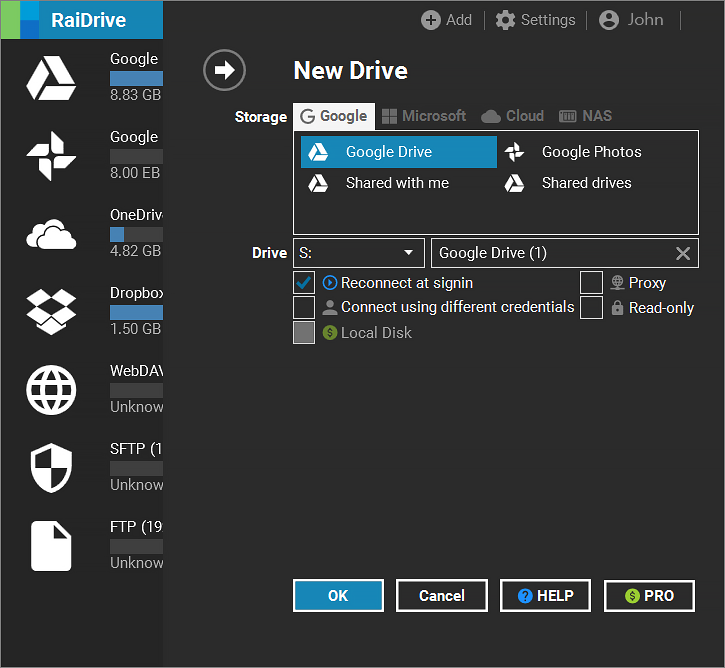Click the FTP file sidebar icon
The image size is (725, 668).
click(51, 546)
